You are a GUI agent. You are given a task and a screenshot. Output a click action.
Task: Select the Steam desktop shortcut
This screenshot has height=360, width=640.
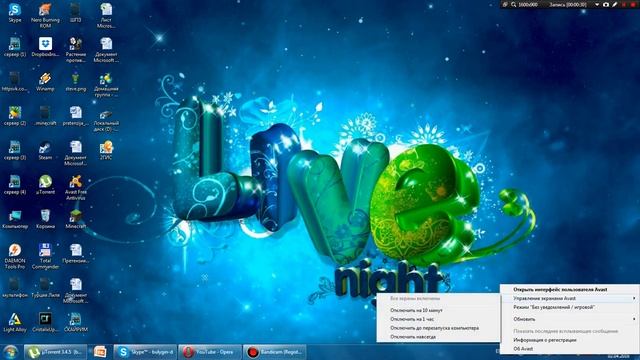pyautogui.click(x=45, y=150)
